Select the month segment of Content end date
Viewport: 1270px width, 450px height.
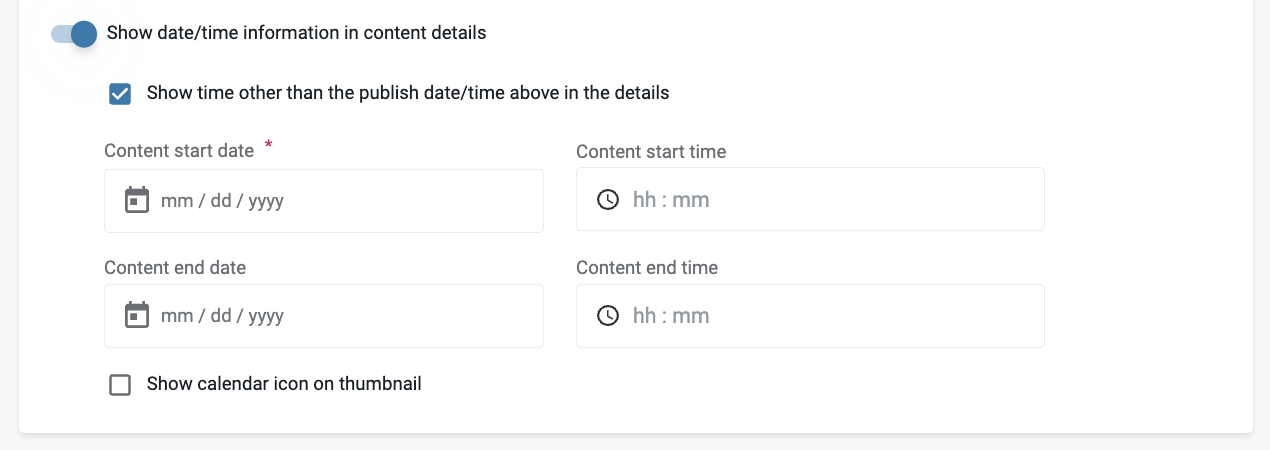pyautogui.click(x=177, y=316)
